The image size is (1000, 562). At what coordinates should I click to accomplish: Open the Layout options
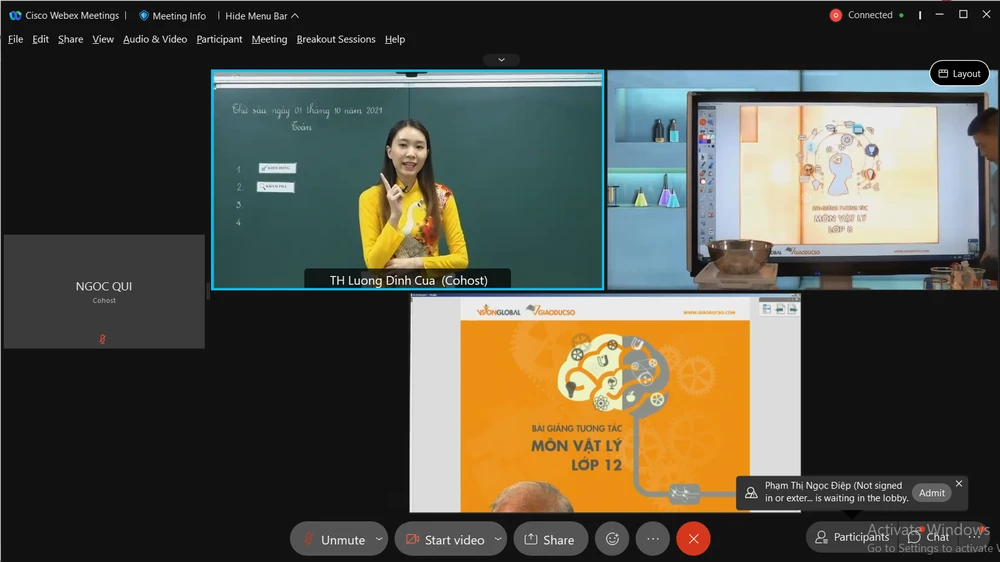click(x=958, y=73)
